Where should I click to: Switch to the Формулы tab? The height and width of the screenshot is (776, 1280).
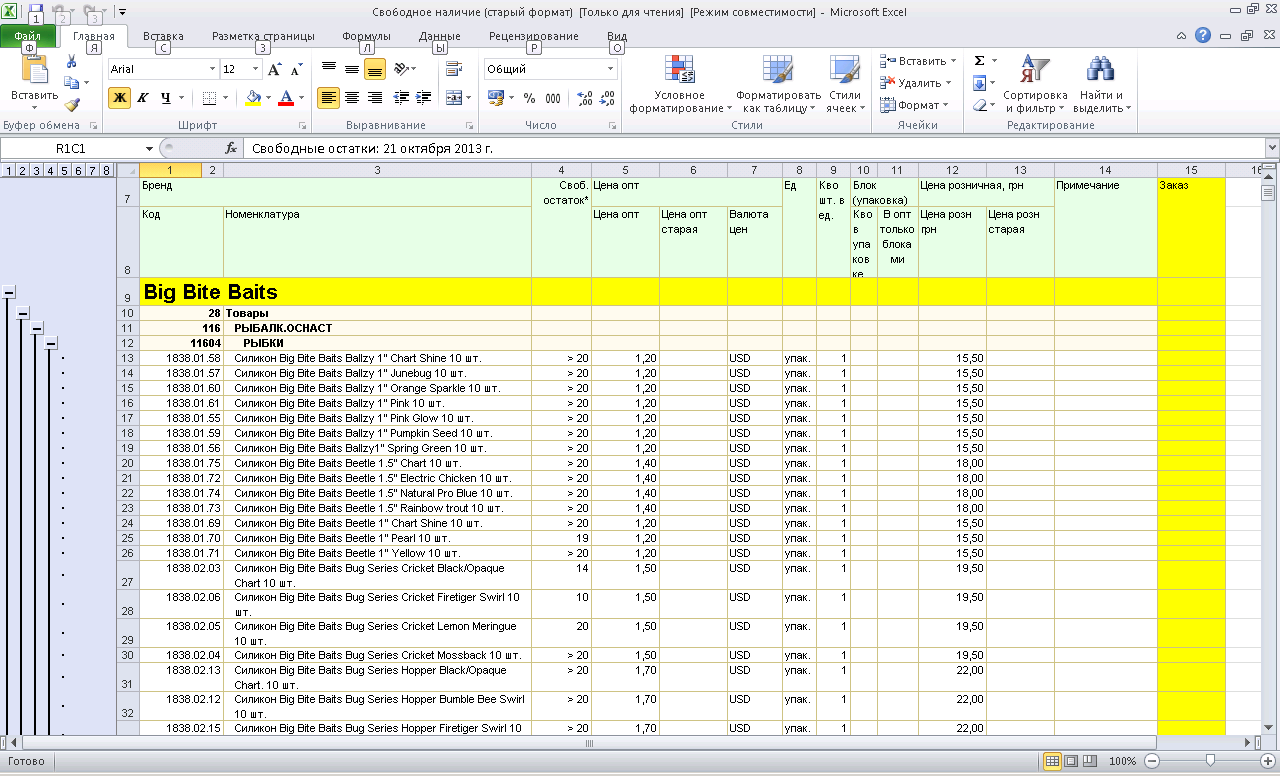pos(366,36)
